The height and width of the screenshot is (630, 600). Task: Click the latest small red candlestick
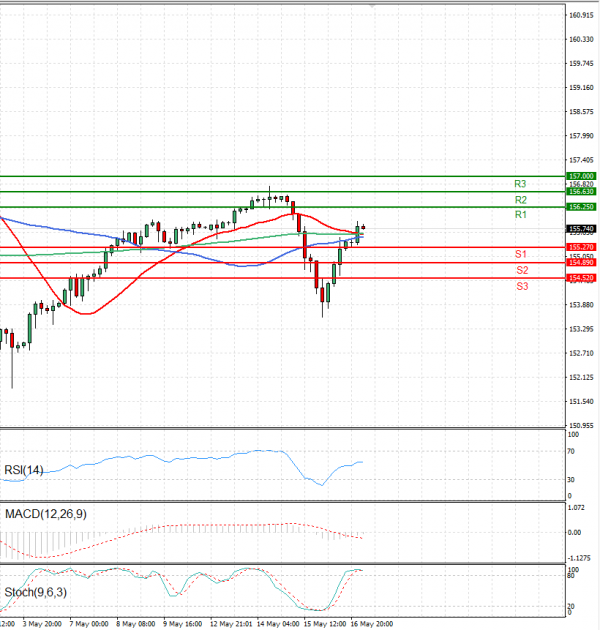click(x=363, y=227)
